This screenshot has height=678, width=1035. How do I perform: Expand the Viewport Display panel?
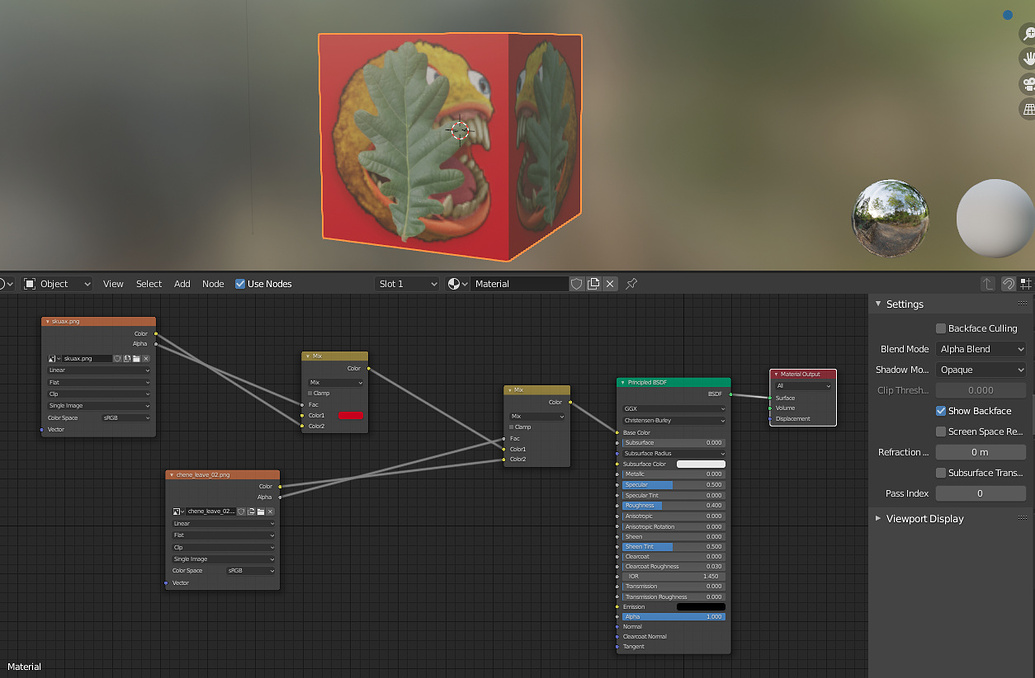point(879,518)
